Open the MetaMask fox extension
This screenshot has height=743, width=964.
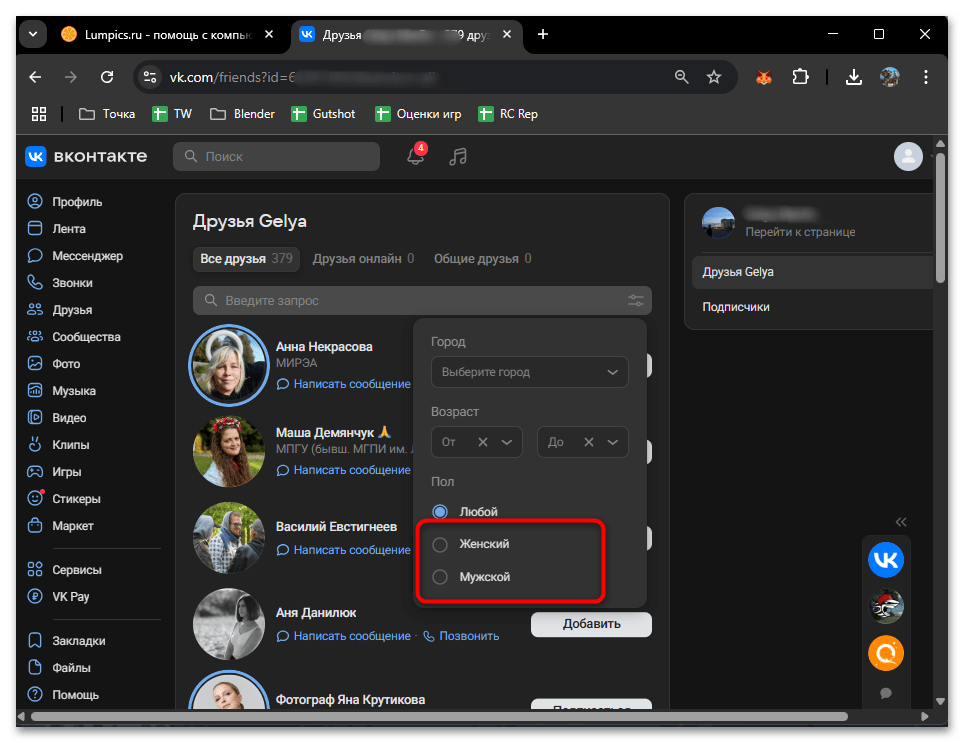[764, 77]
